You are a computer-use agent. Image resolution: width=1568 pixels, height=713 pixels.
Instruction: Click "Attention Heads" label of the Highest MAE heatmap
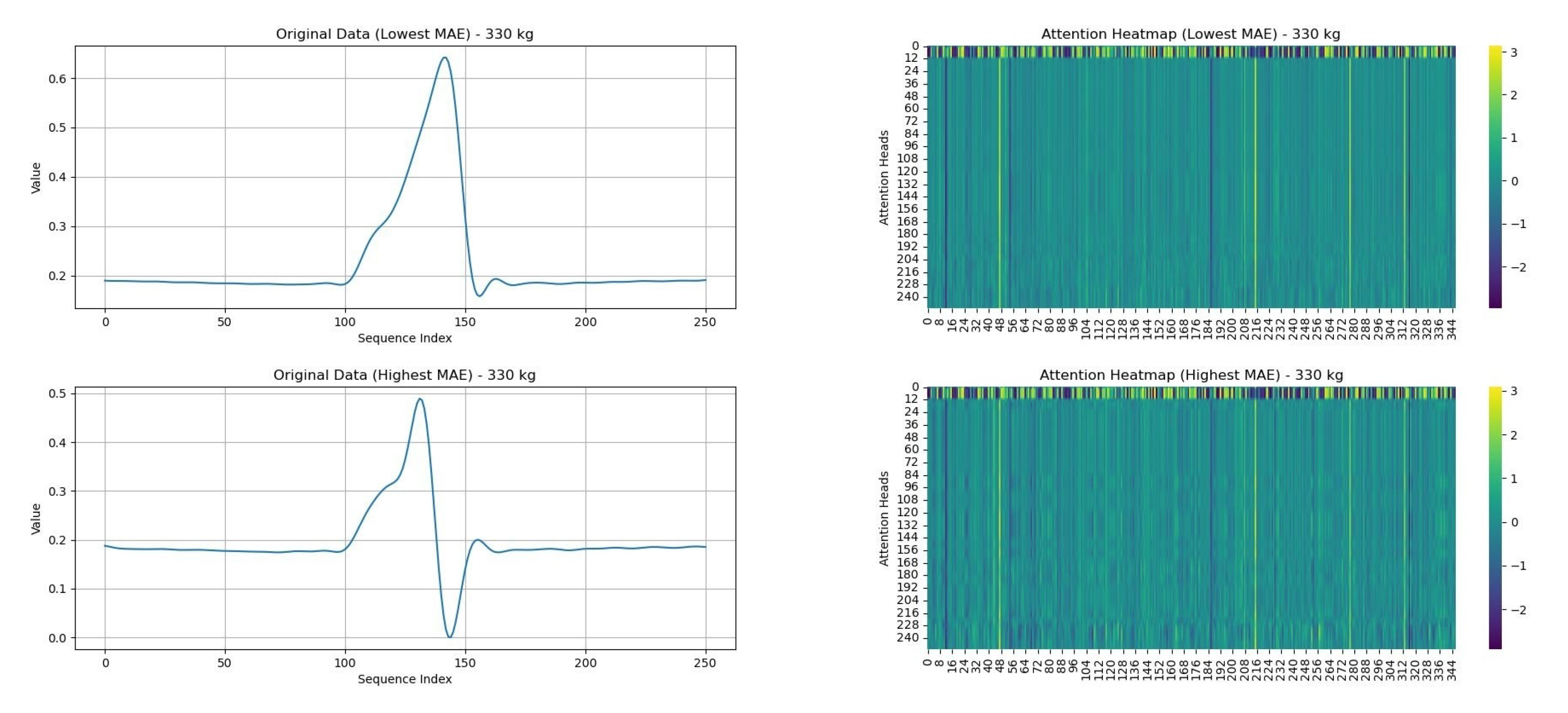[x=884, y=518]
